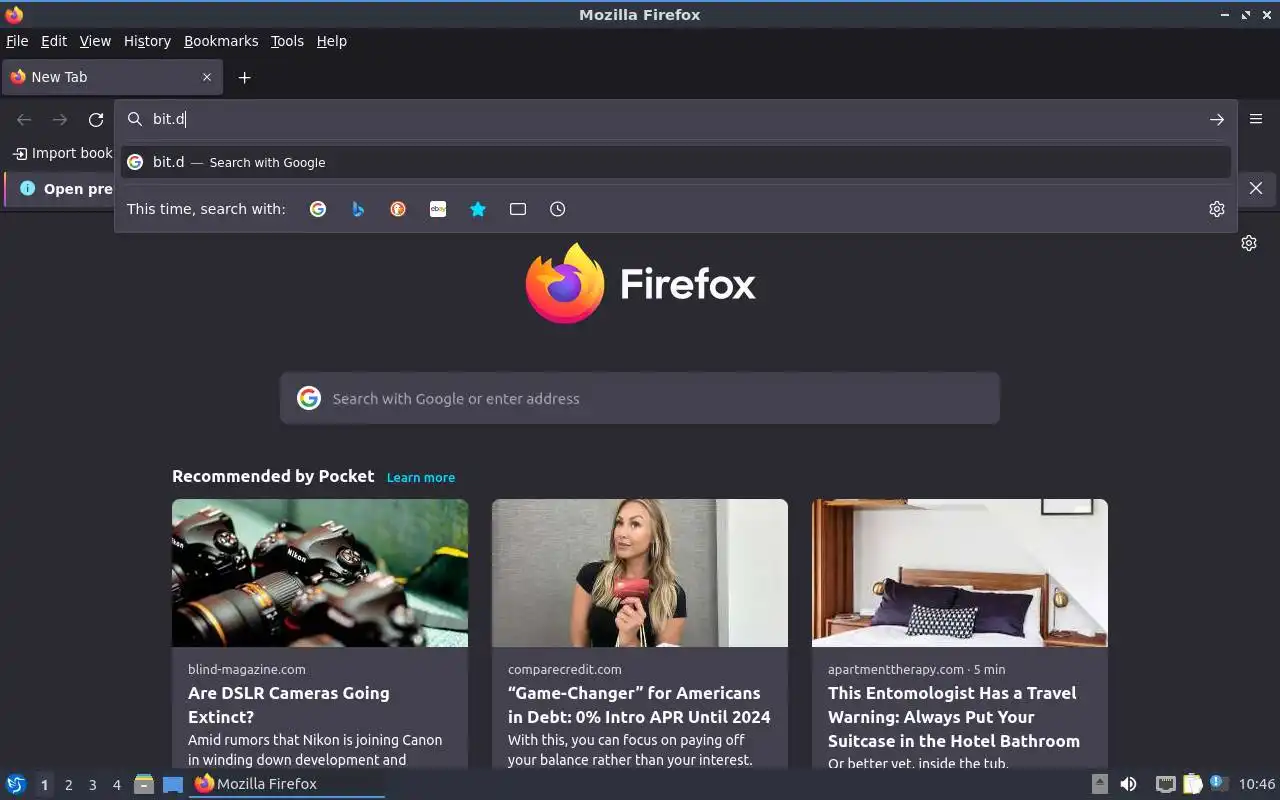Image resolution: width=1280 pixels, height=800 pixels.
Task: Click 'Search with Google or enter address' box
Action: [640, 398]
